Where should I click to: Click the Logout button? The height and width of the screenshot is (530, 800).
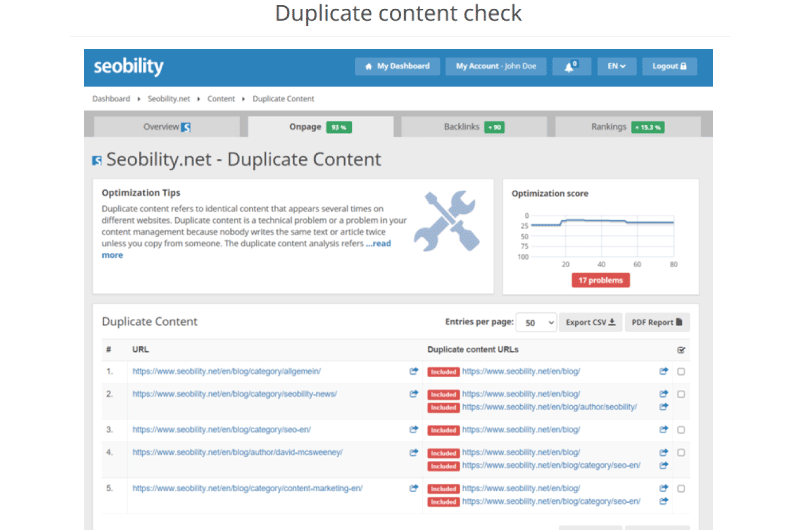pyautogui.click(x=669, y=66)
